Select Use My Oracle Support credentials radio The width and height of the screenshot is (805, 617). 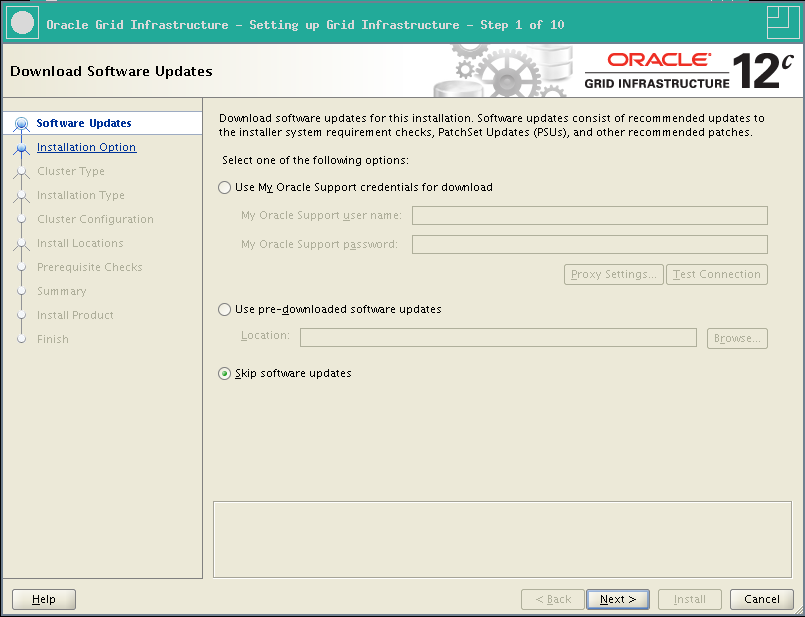click(x=224, y=187)
